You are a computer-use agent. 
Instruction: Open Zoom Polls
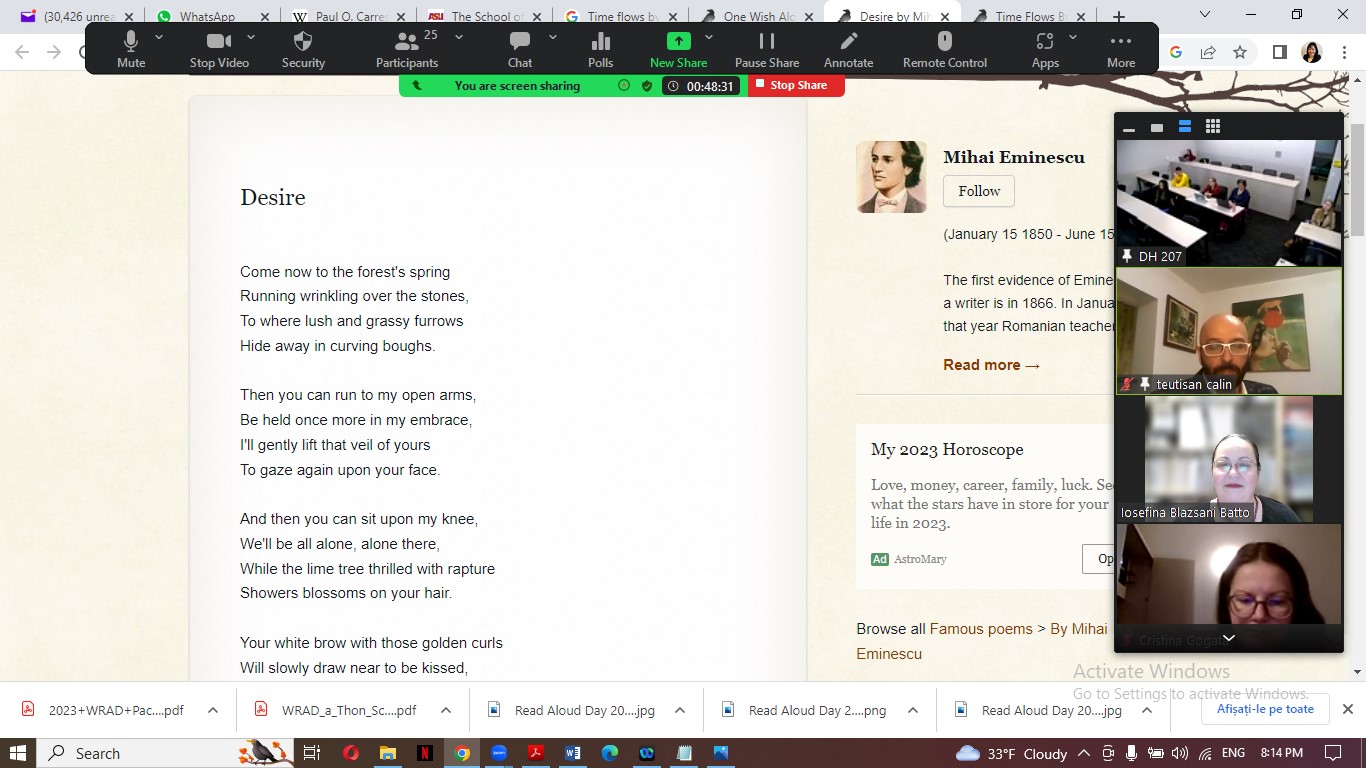coord(601,48)
